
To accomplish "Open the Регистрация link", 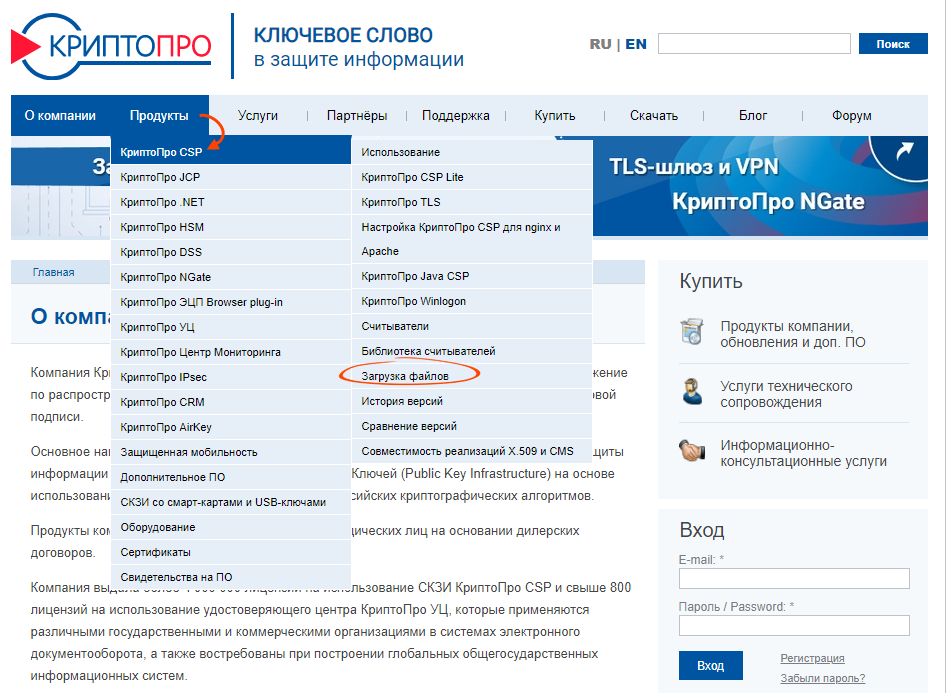I will pos(812,659).
